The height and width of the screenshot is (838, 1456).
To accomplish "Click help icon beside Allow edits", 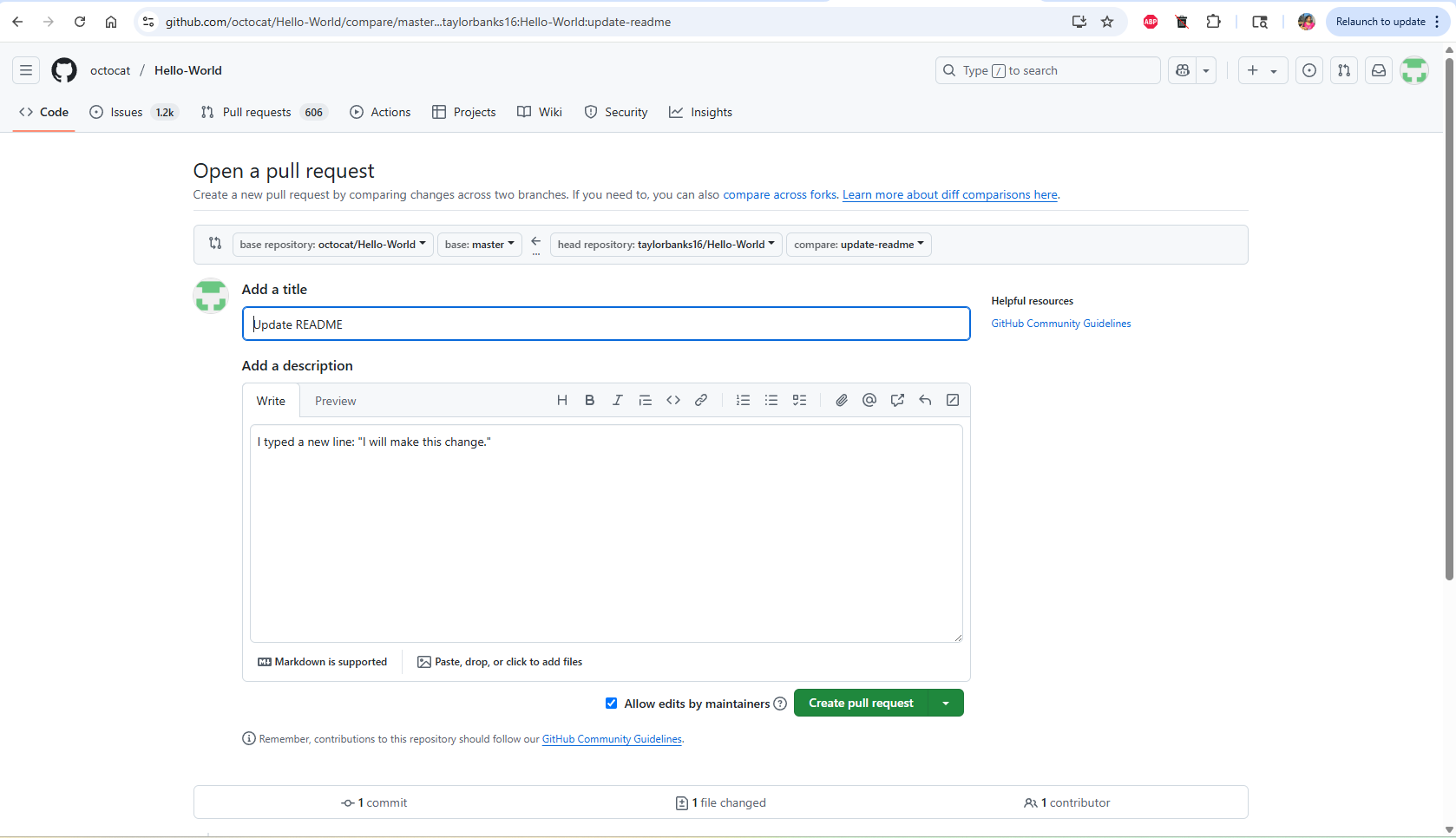I will click(780, 704).
